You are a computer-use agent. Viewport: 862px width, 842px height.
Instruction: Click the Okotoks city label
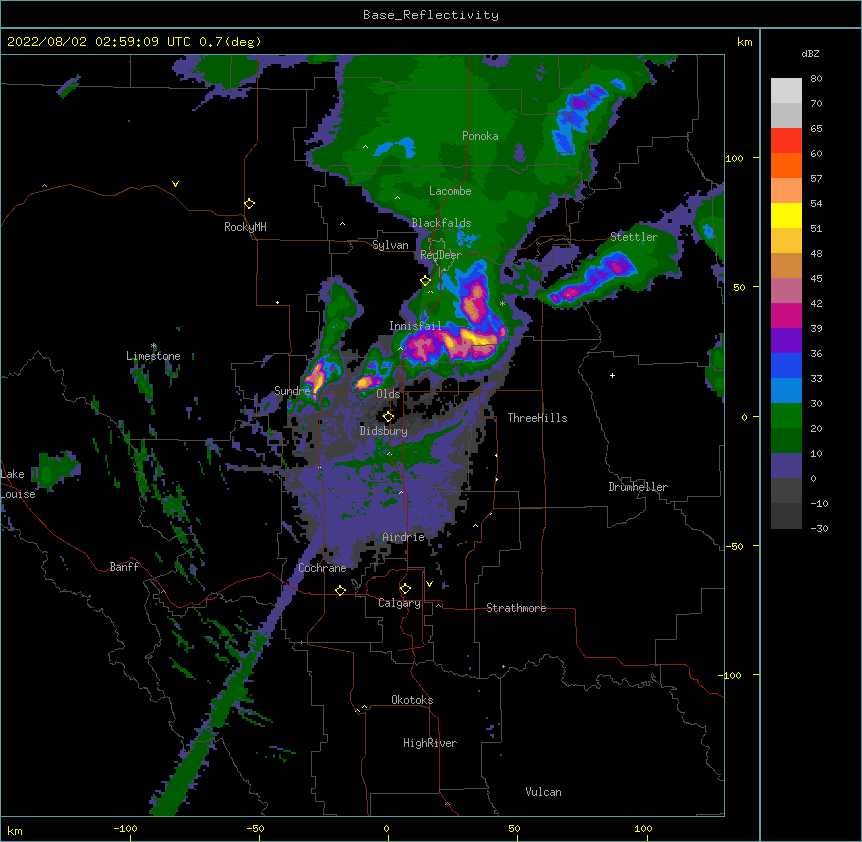[x=412, y=700]
